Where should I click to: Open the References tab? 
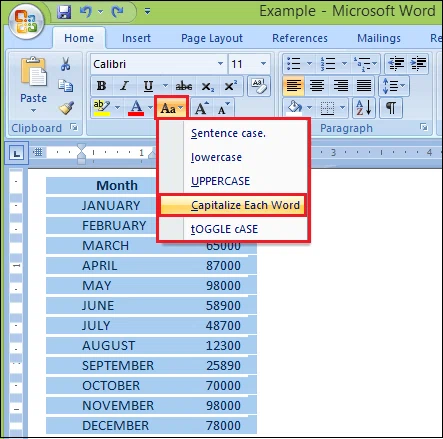coord(300,38)
